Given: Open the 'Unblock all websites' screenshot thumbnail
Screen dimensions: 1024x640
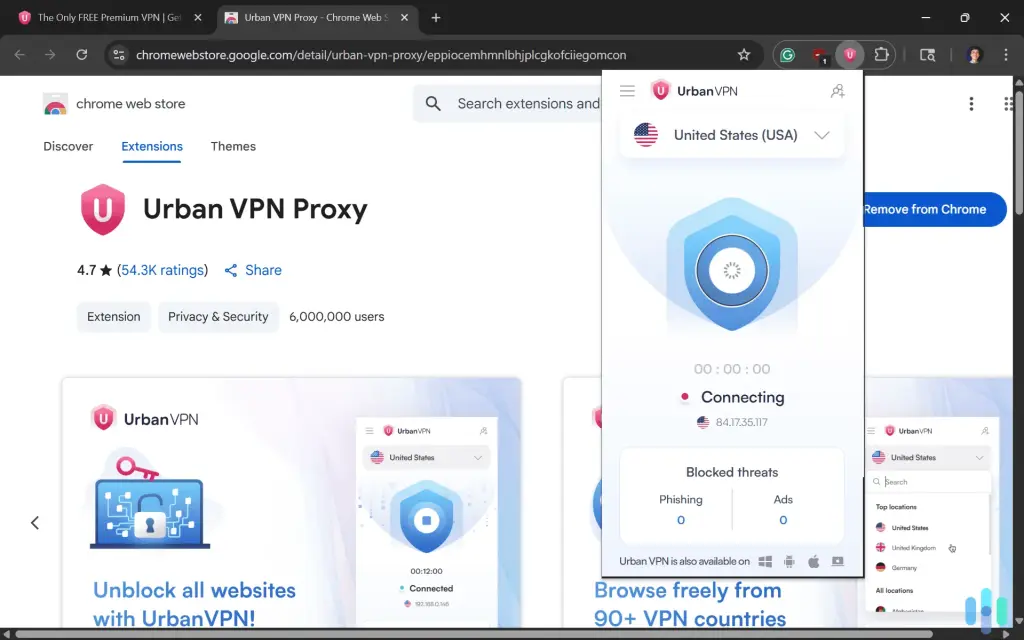Looking at the screenshot, I should [x=292, y=502].
